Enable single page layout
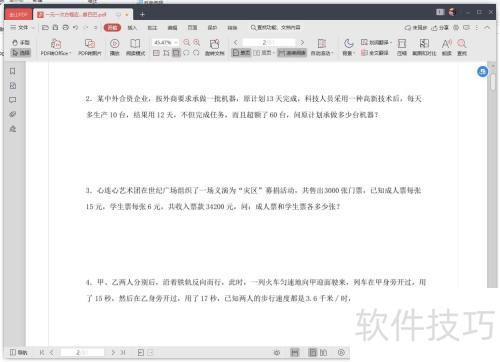The width and height of the screenshot is (500, 362). pos(241,53)
